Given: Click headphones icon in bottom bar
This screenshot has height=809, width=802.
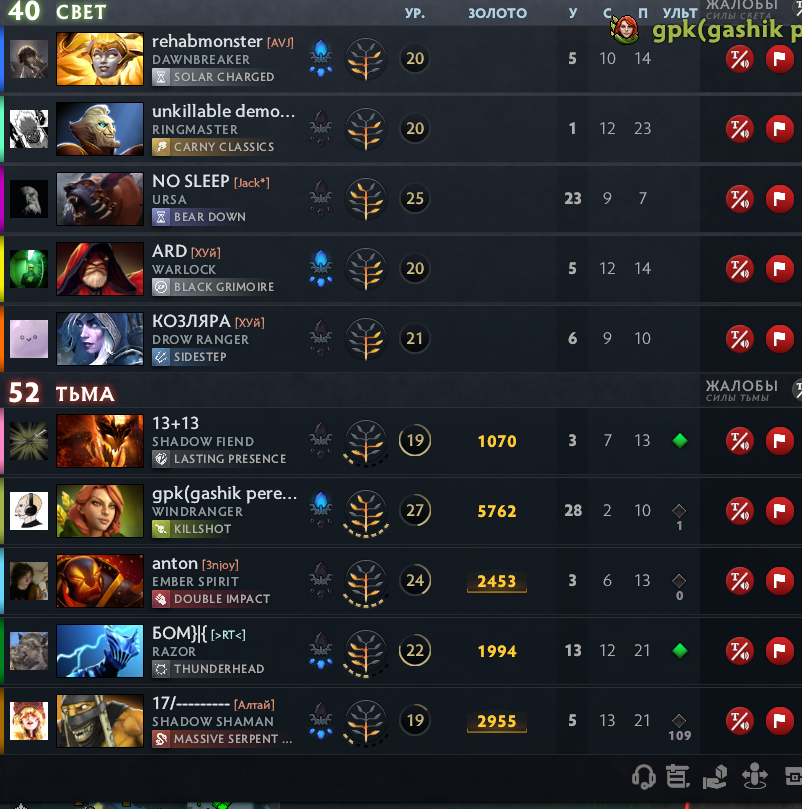Looking at the screenshot, I should tap(644, 776).
